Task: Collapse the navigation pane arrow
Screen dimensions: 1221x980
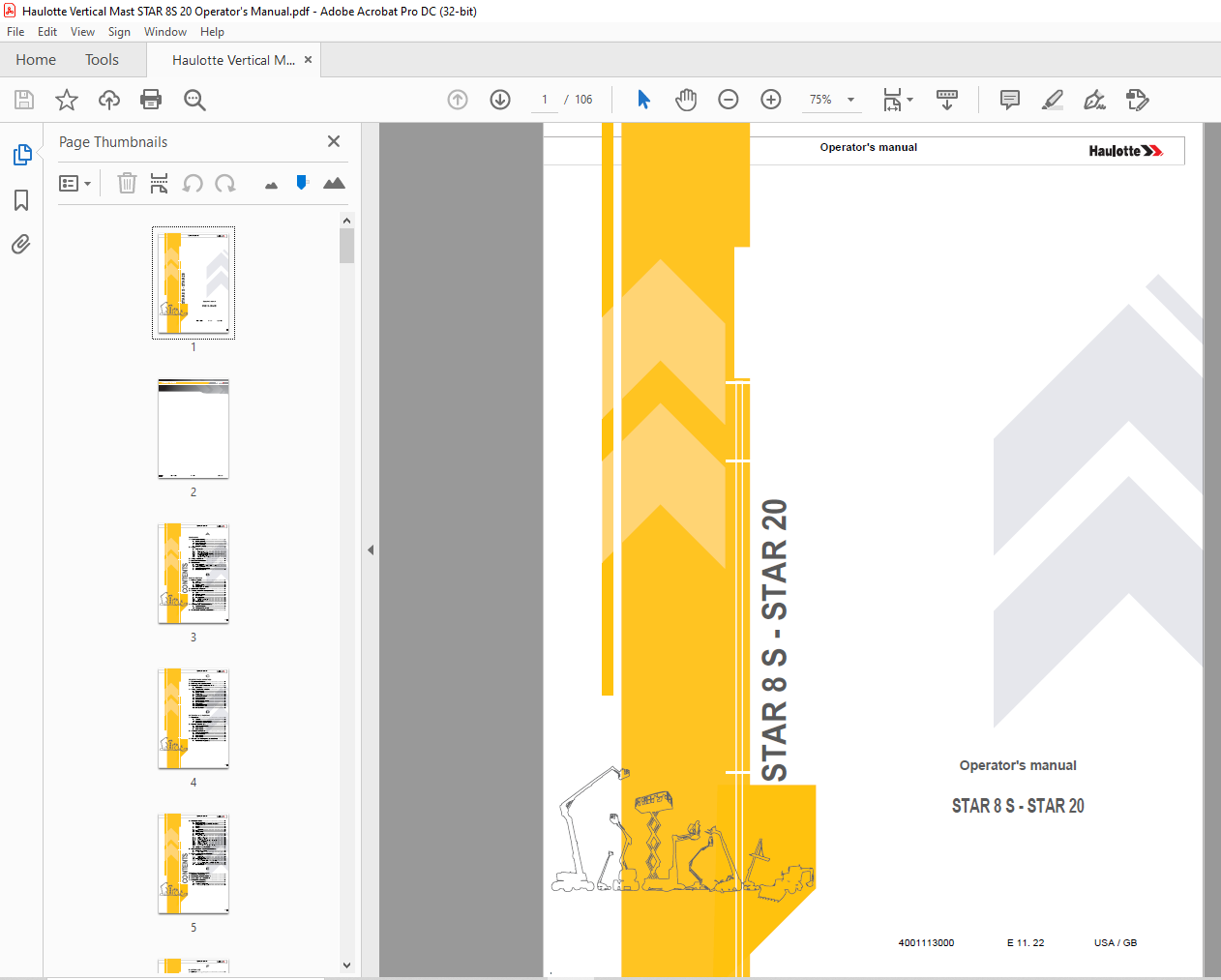Action: 371,549
